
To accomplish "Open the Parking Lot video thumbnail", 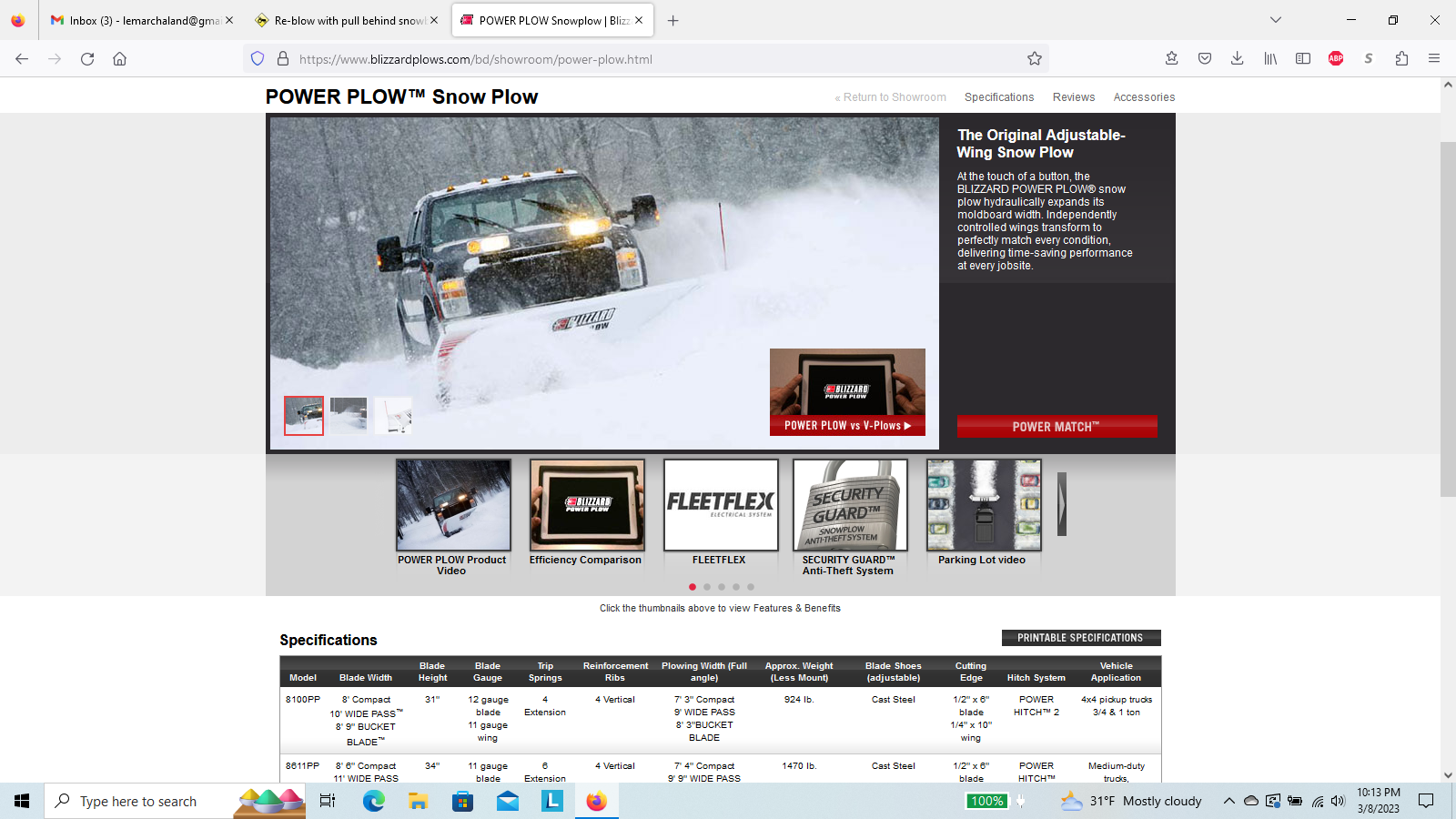I will pyautogui.click(x=984, y=505).
